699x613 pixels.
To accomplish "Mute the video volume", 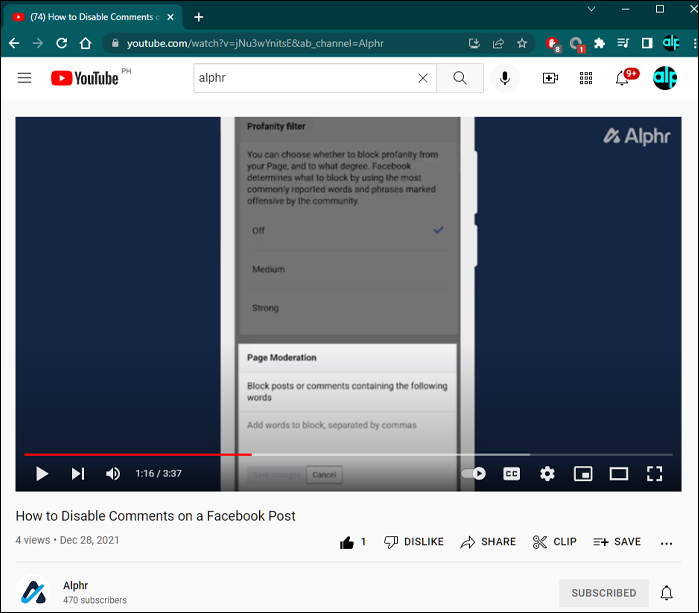I will pyautogui.click(x=113, y=473).
